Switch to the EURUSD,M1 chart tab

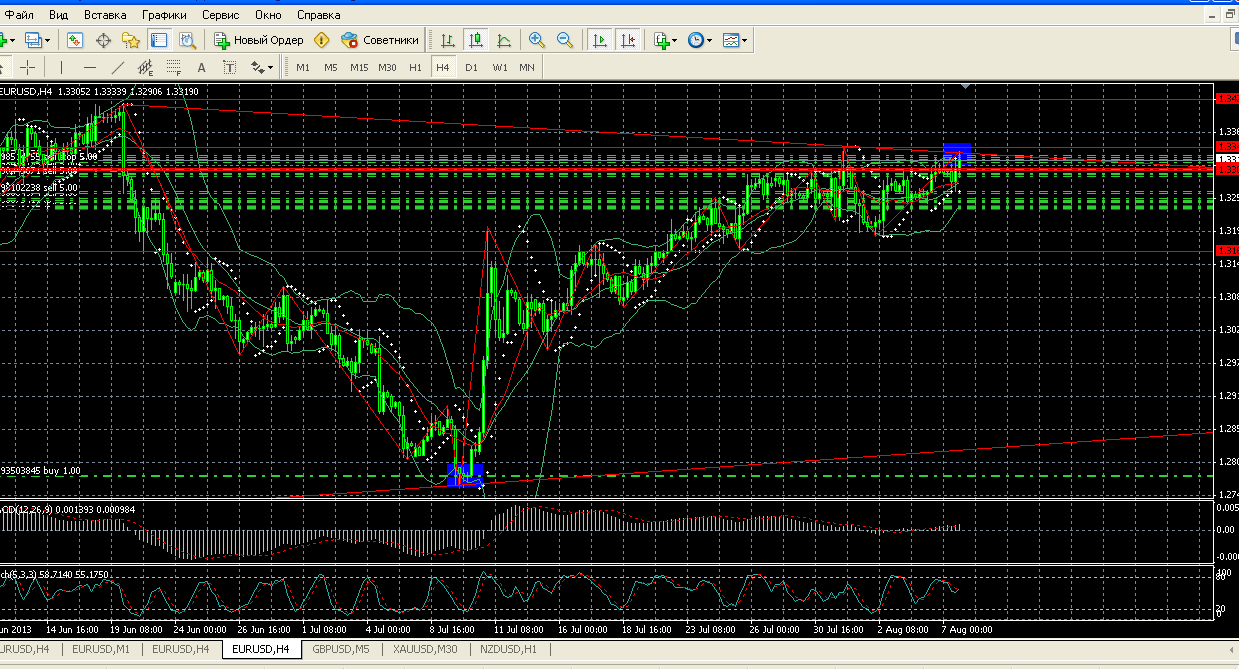click(102, 649)
